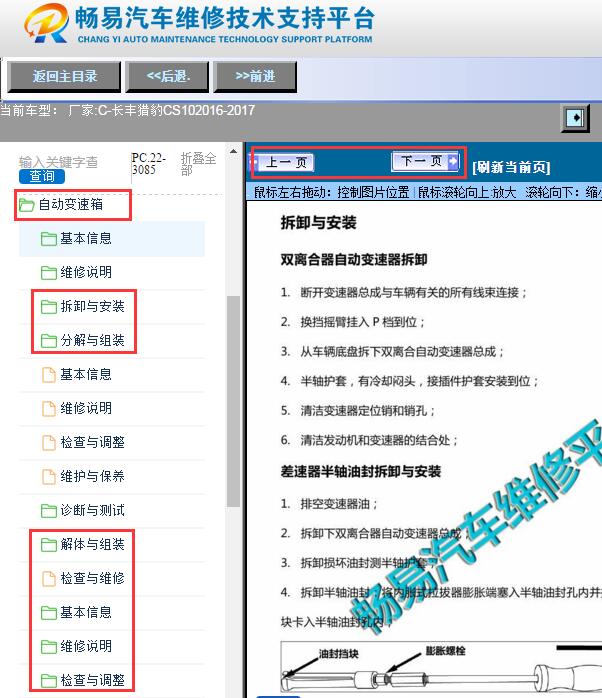The height and width of the screenshot is (698, 602).
Task: Open the 维修说明 item with the document icon
Action: pos(86,408)
